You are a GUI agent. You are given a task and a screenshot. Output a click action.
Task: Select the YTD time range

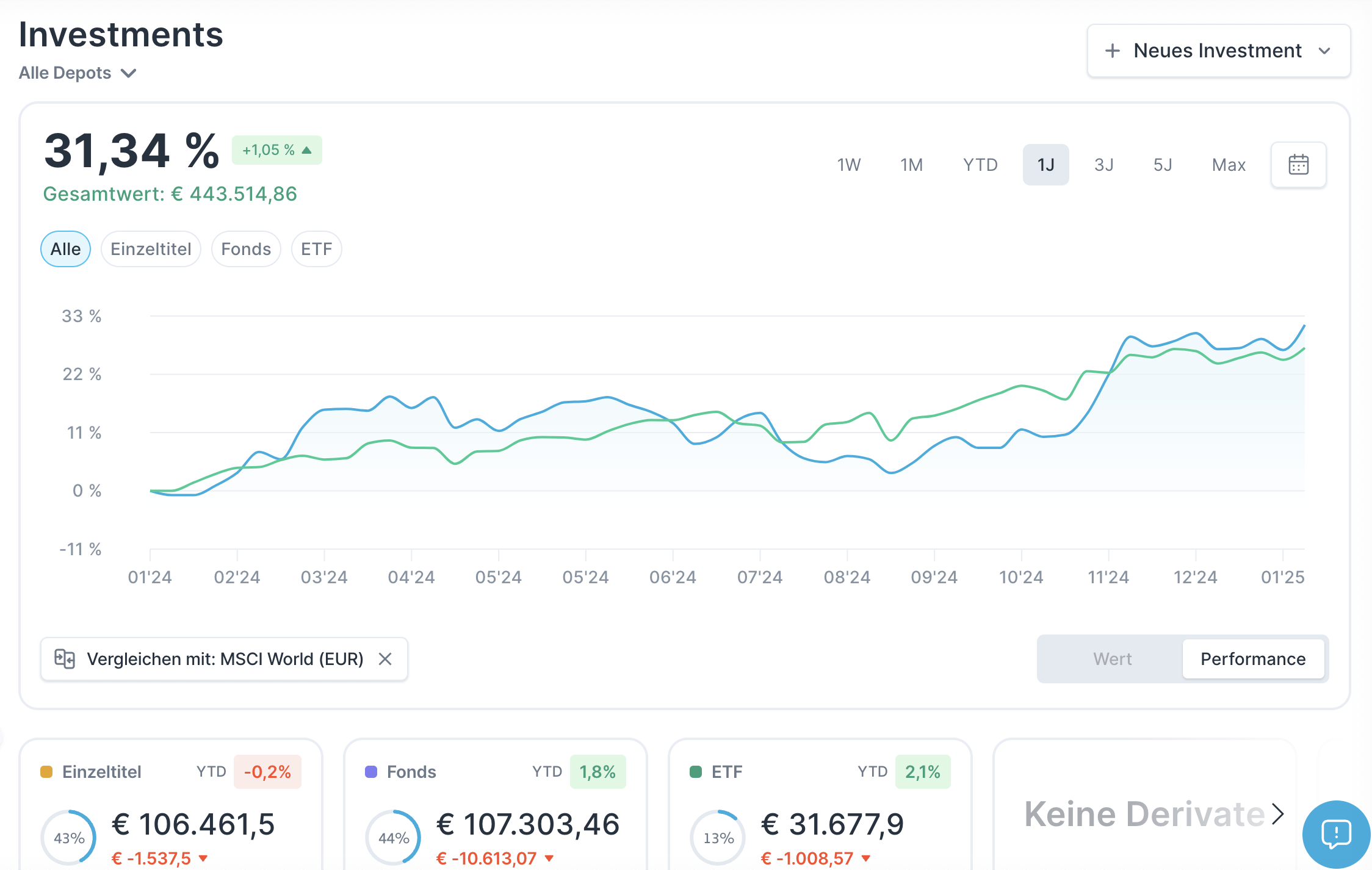[x=980, y=165]
